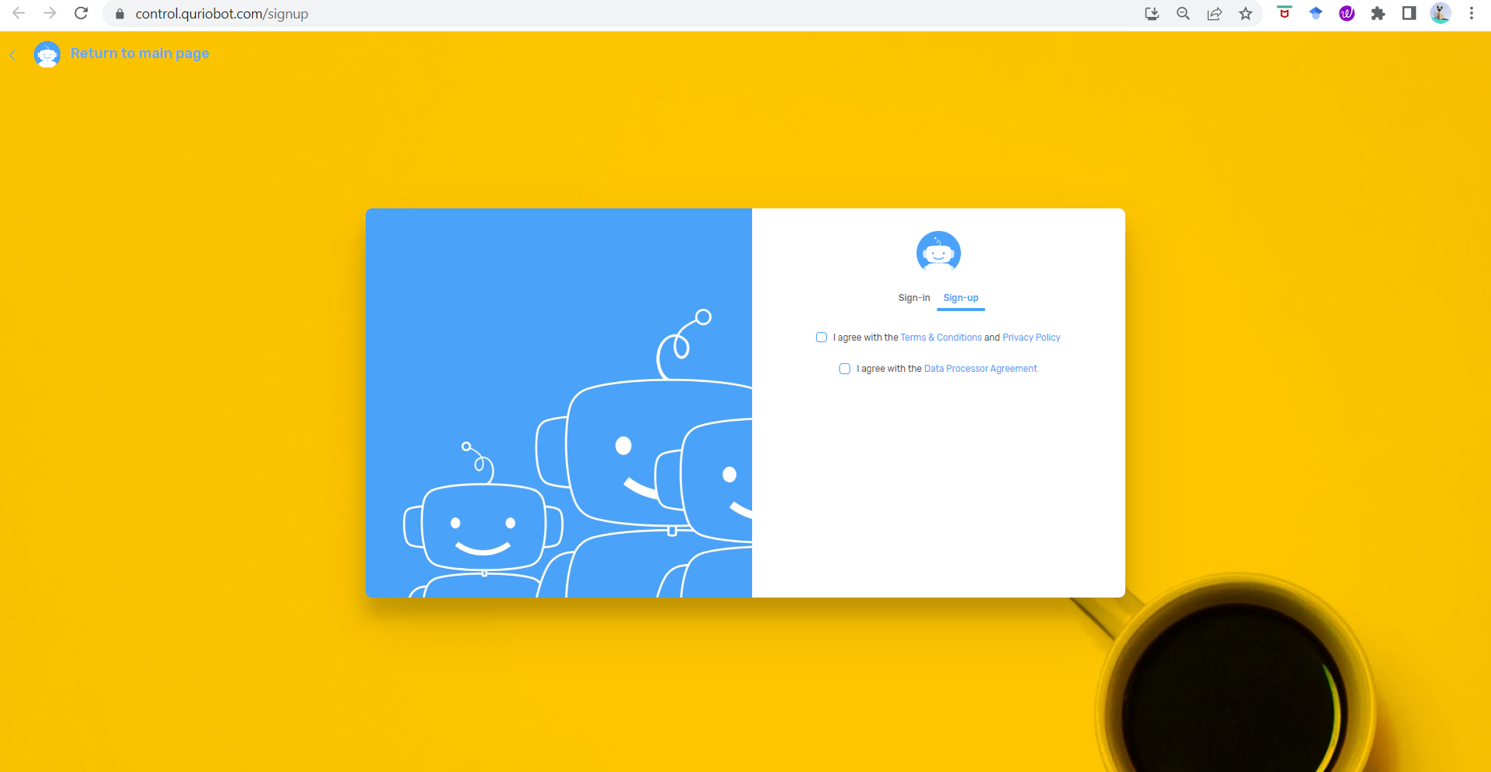This screenshot has height=772, width=1491.
Task: Bookmark this page with the star icon
Action: (x=1245, y=14)
